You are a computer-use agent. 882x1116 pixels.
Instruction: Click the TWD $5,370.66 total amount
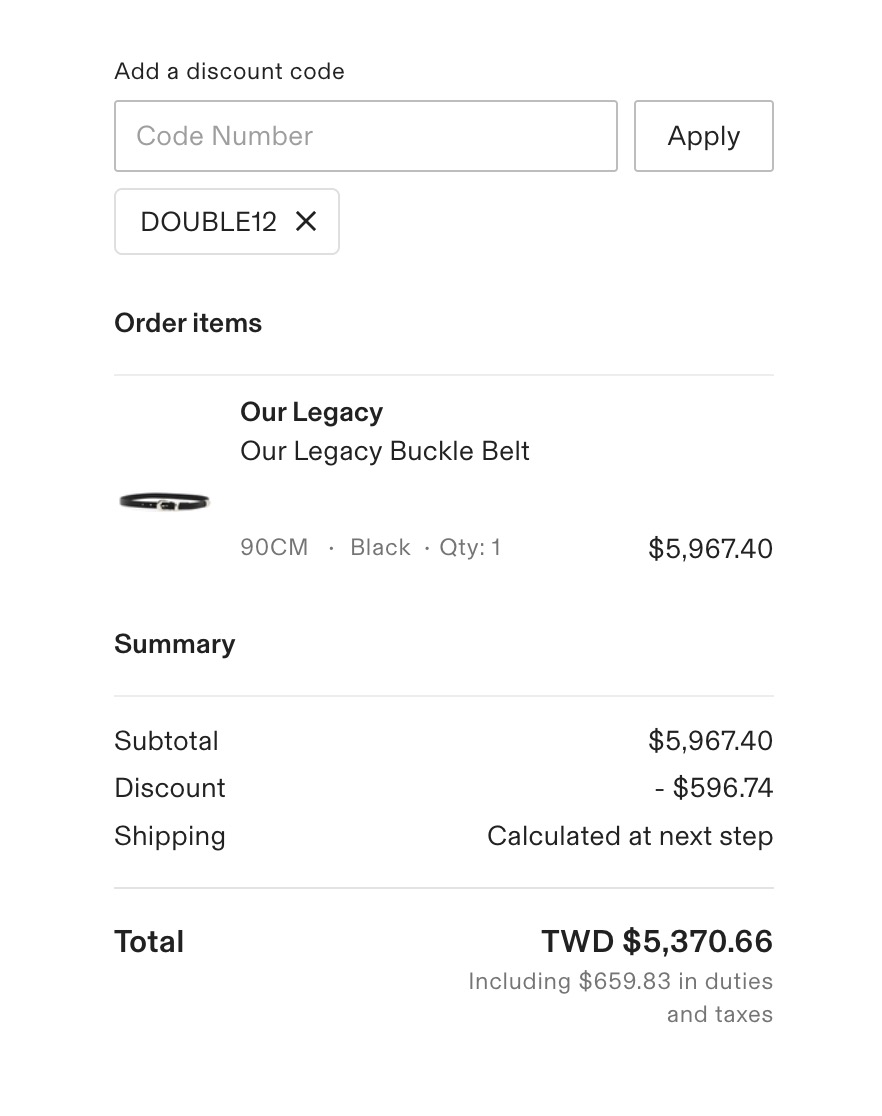[x=657, y=942]
